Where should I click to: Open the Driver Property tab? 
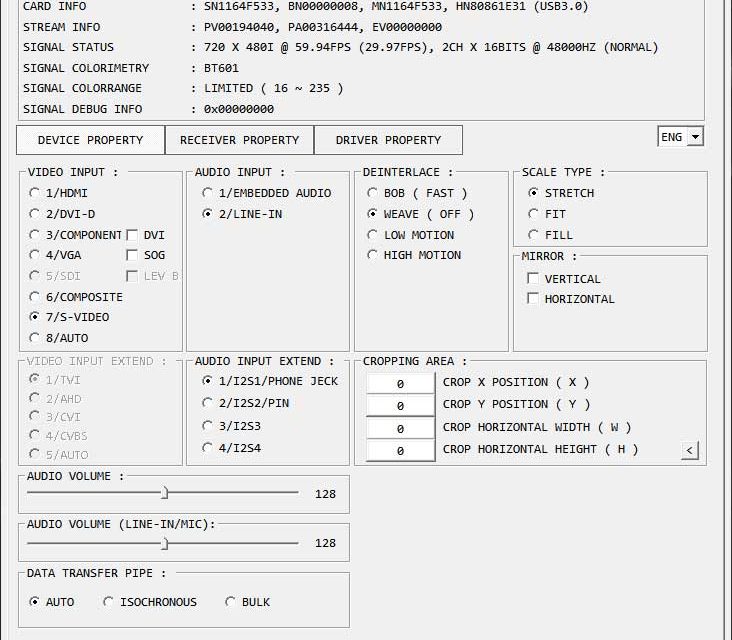[388, 140]
